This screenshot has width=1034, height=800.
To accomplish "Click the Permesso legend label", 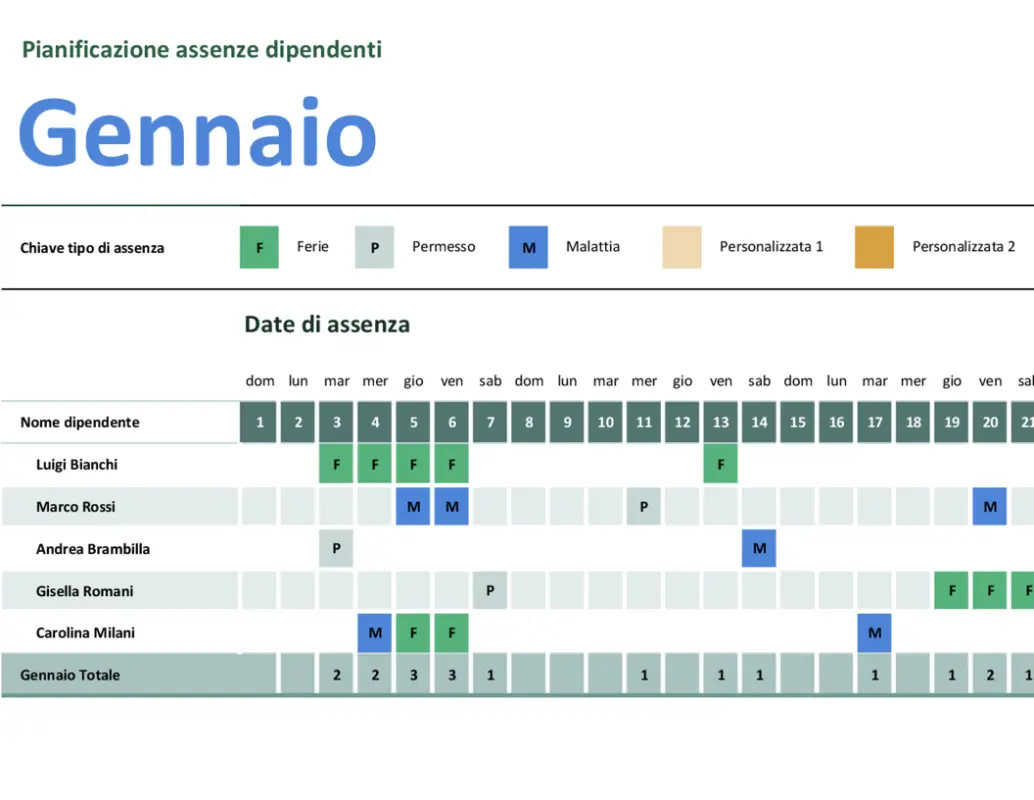I will (x=444, y=247).
